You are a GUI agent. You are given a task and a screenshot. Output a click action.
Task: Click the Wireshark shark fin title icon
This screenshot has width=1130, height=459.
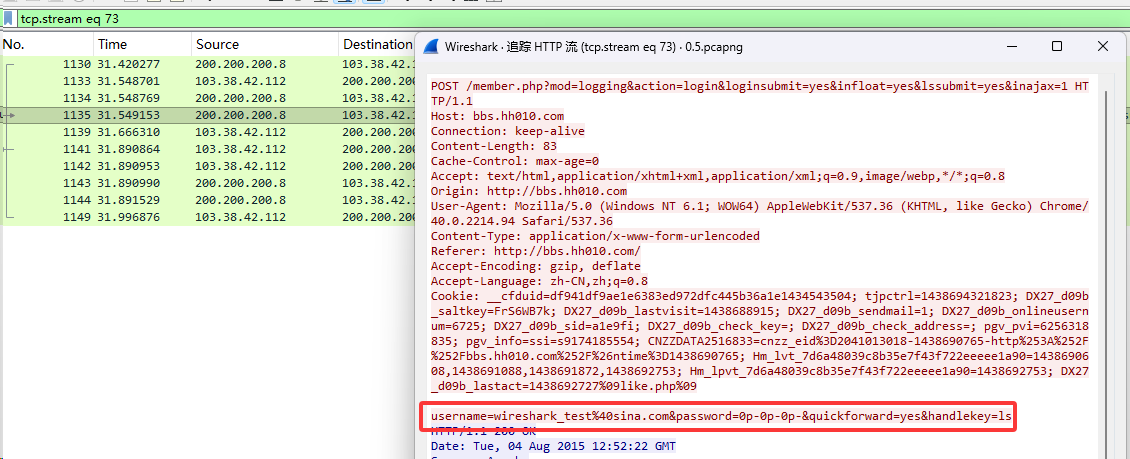tap(431, 47)
